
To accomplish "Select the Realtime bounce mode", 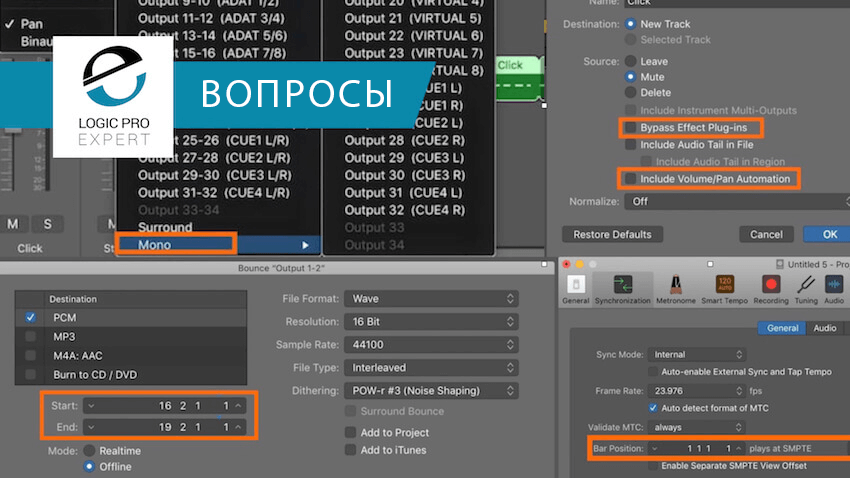I will coord(89,450).
